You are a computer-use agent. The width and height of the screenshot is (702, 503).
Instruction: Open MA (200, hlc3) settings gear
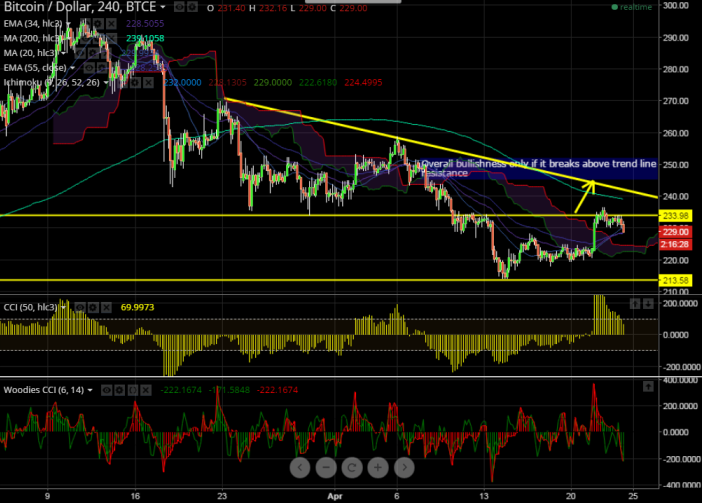coord(98,38)
